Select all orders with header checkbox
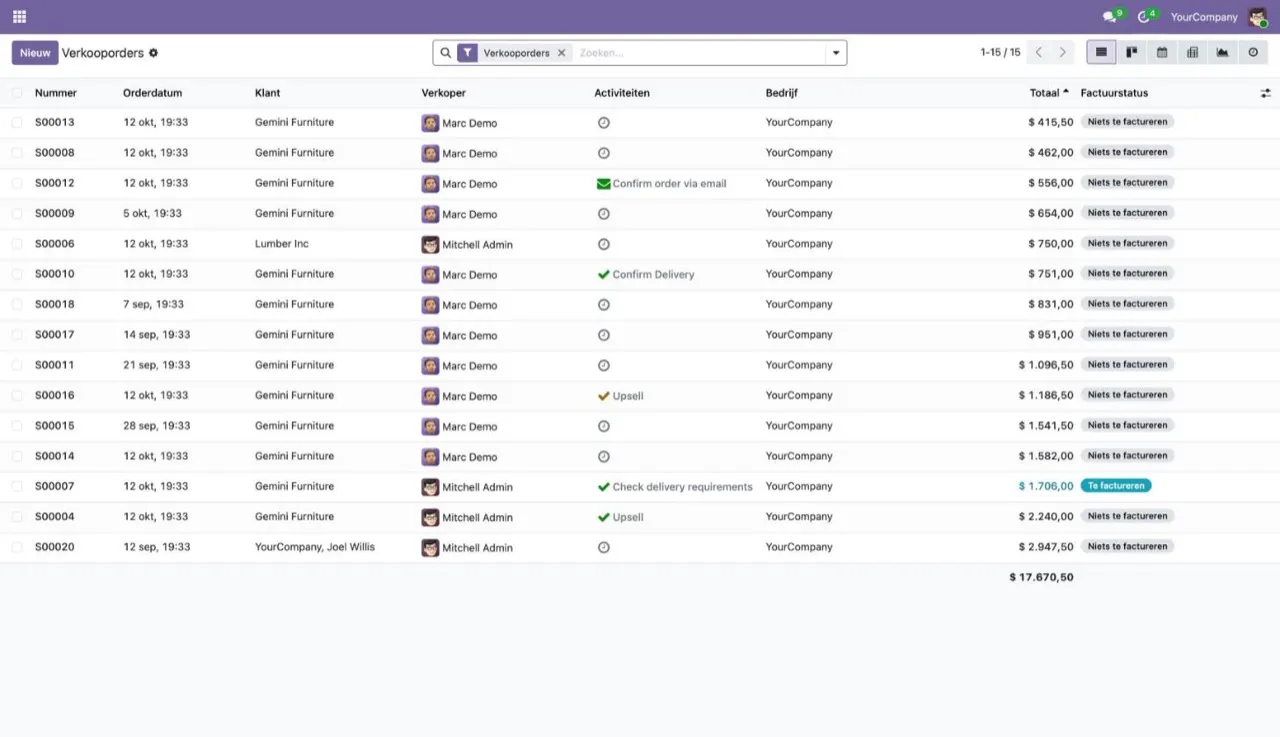The width and height of the screenshot is (1280, 737). click(17, 93)
